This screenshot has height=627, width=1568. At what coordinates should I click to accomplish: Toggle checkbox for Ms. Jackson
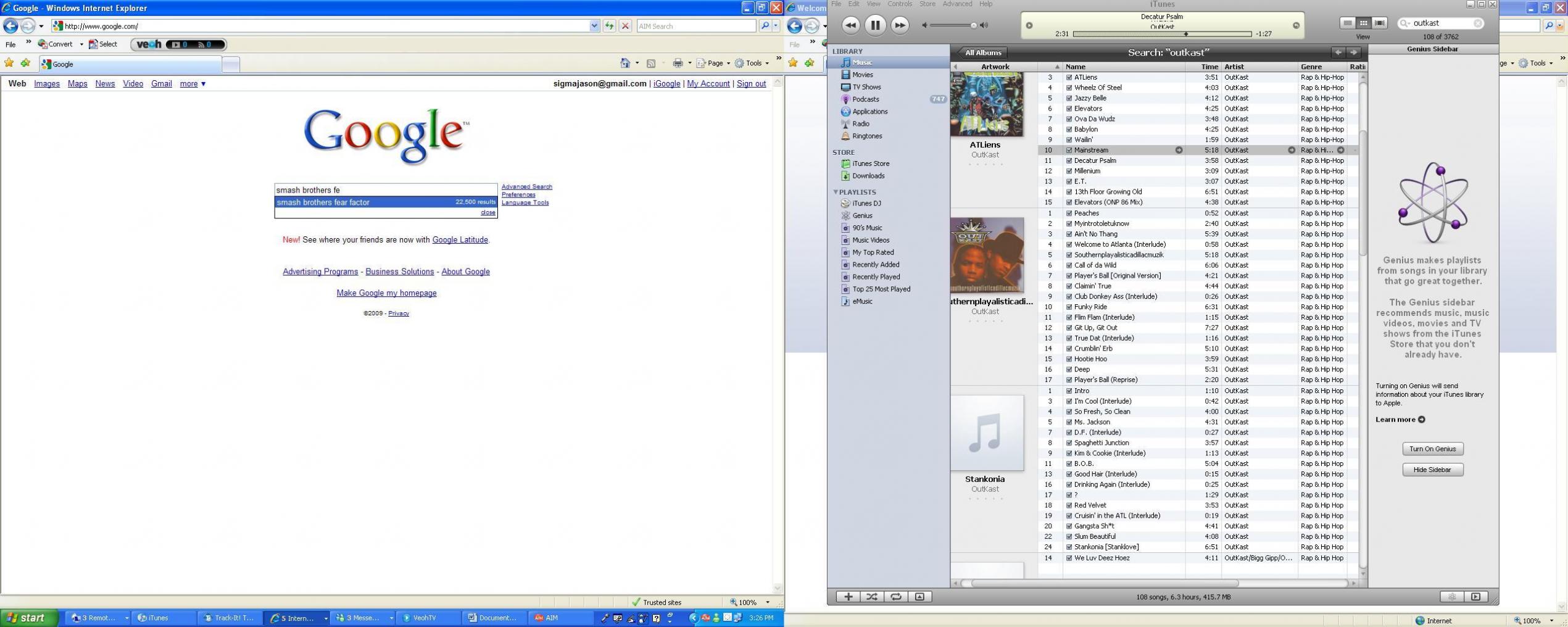(1069, 423)
